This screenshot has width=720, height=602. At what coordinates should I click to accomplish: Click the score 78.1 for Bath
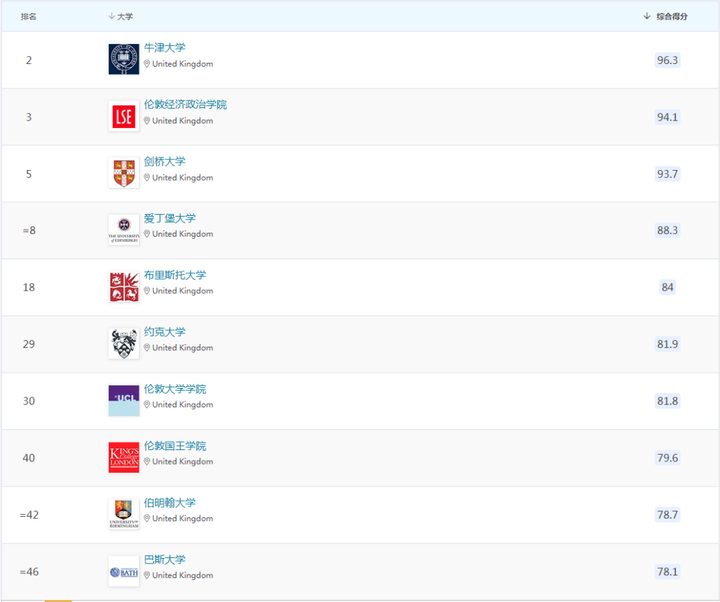667,572
